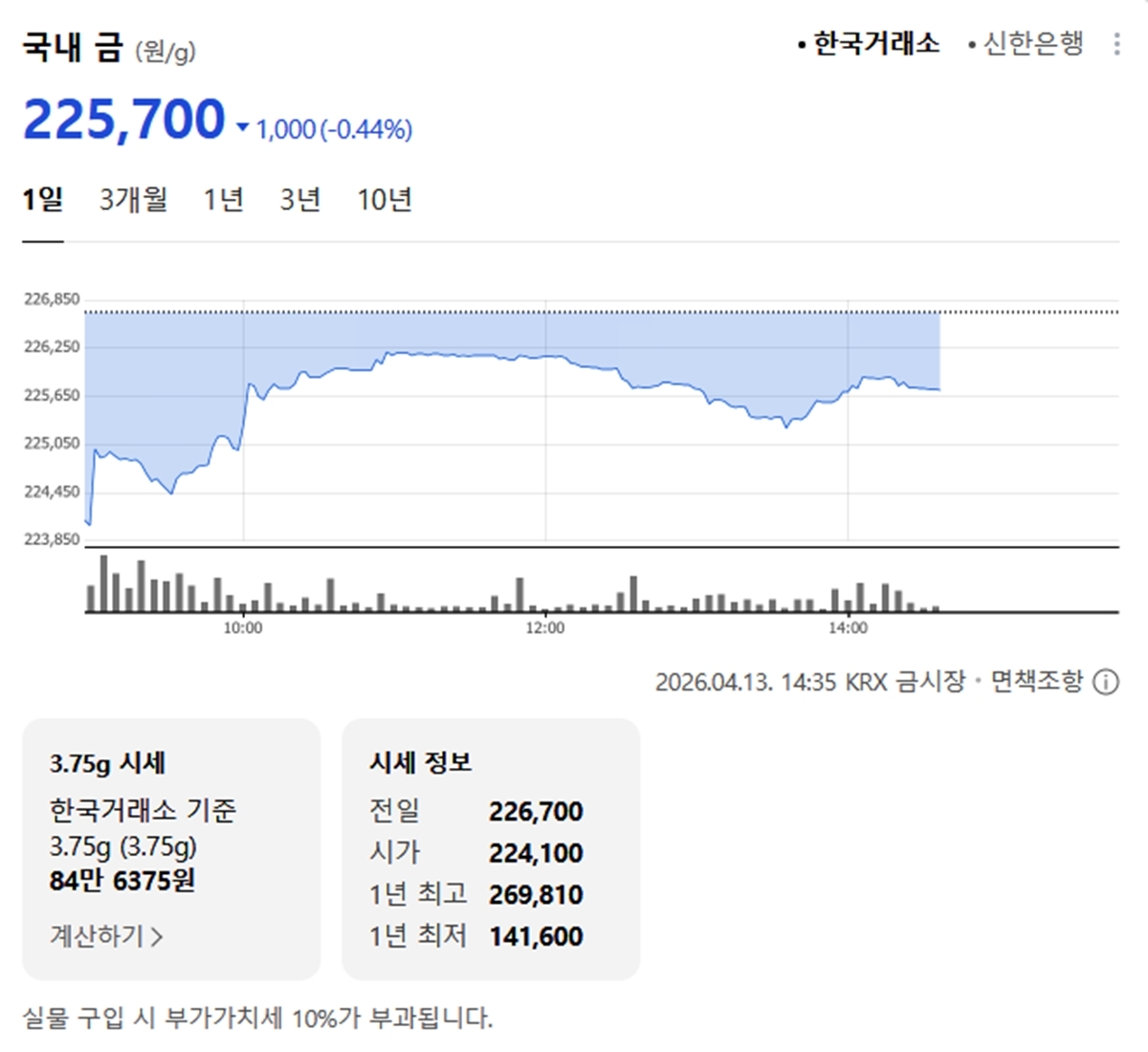Click the blue down-triangle price change indicator

[x=242, y=129]
